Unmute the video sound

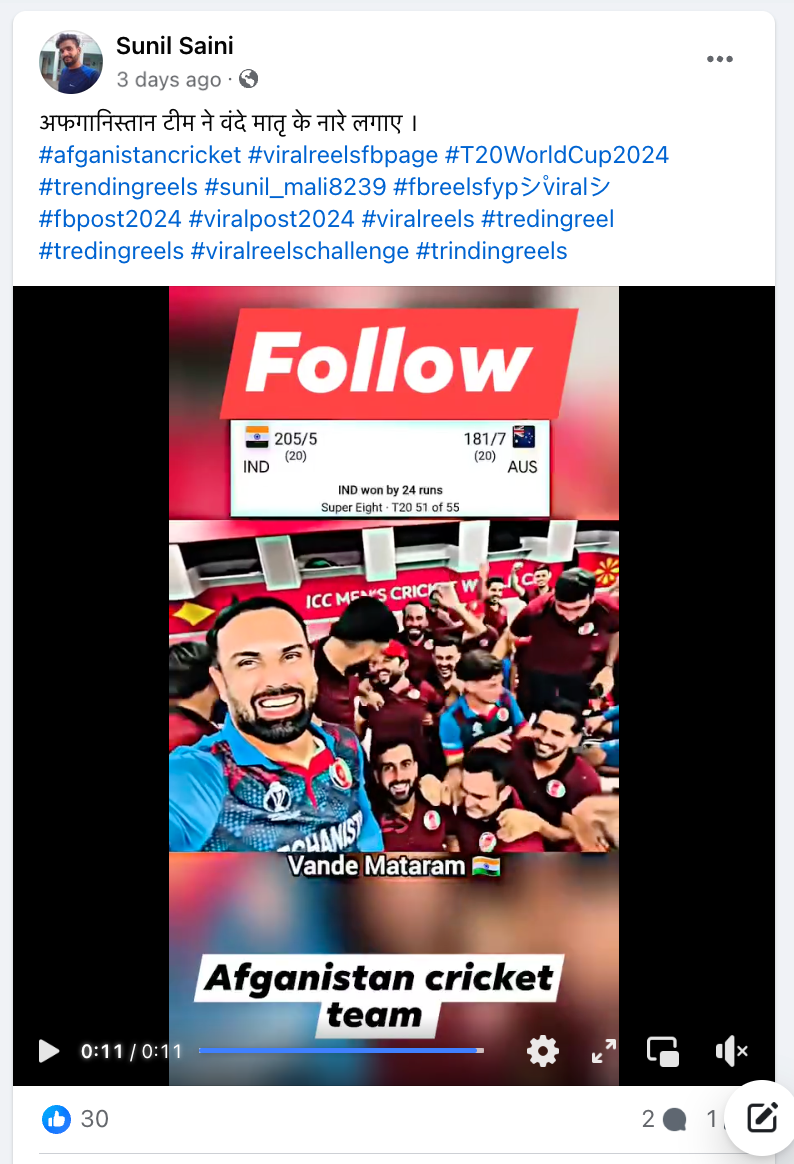tap(731, 1051)
